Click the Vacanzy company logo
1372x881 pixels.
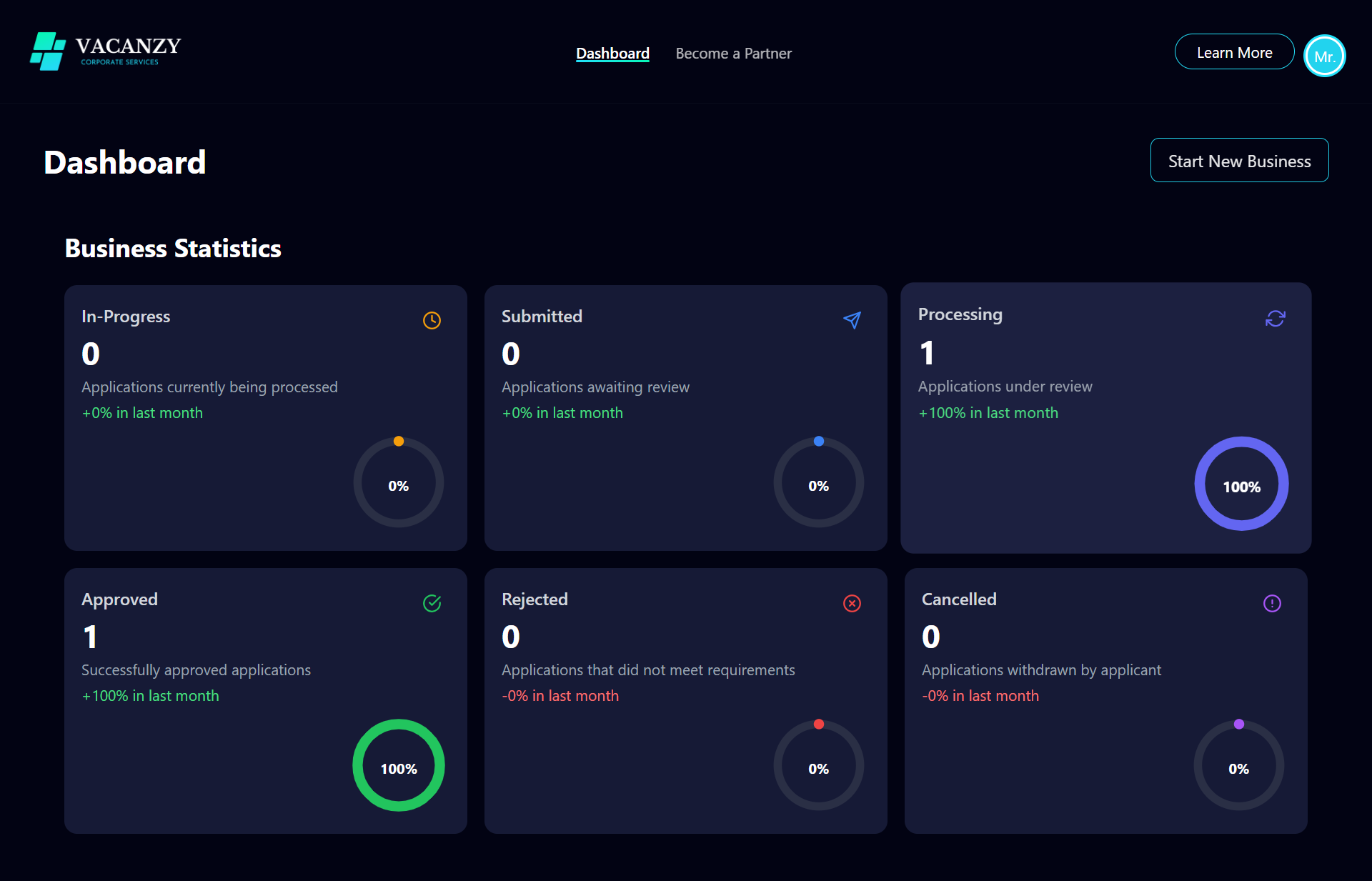104,51
